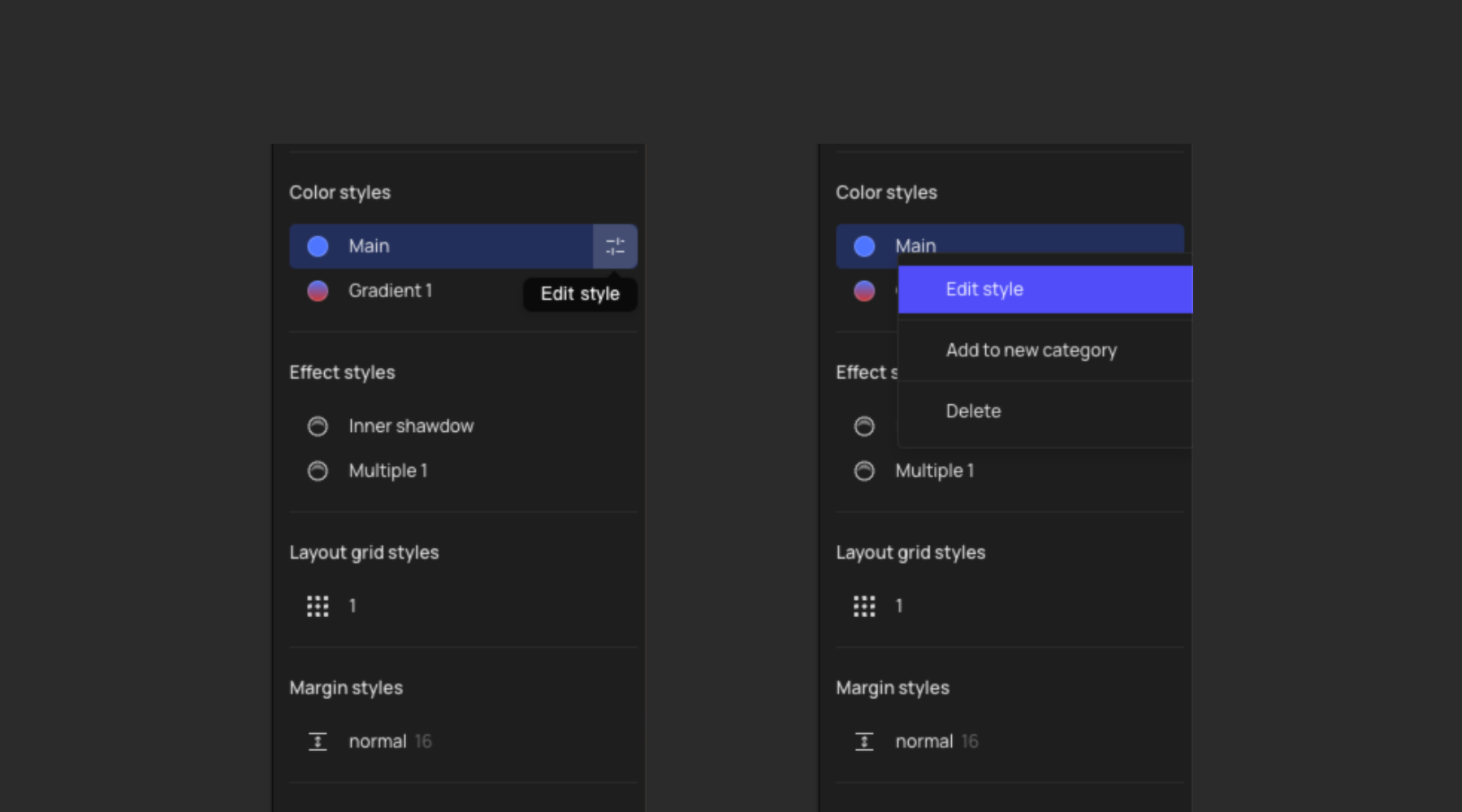
Task: Click Layout grid styles heading in right panel
Action: tap(911, 553)
